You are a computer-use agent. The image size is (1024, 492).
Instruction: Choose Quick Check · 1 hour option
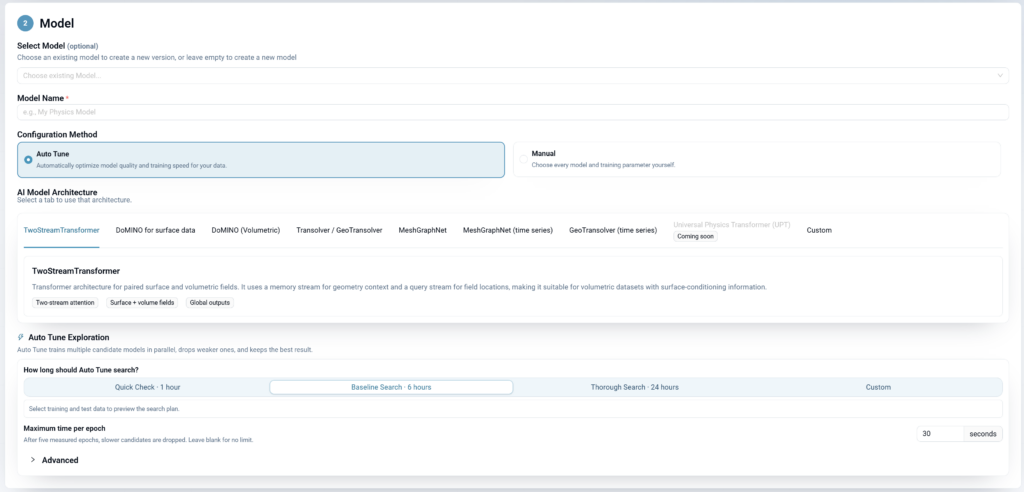click(148, 387)
